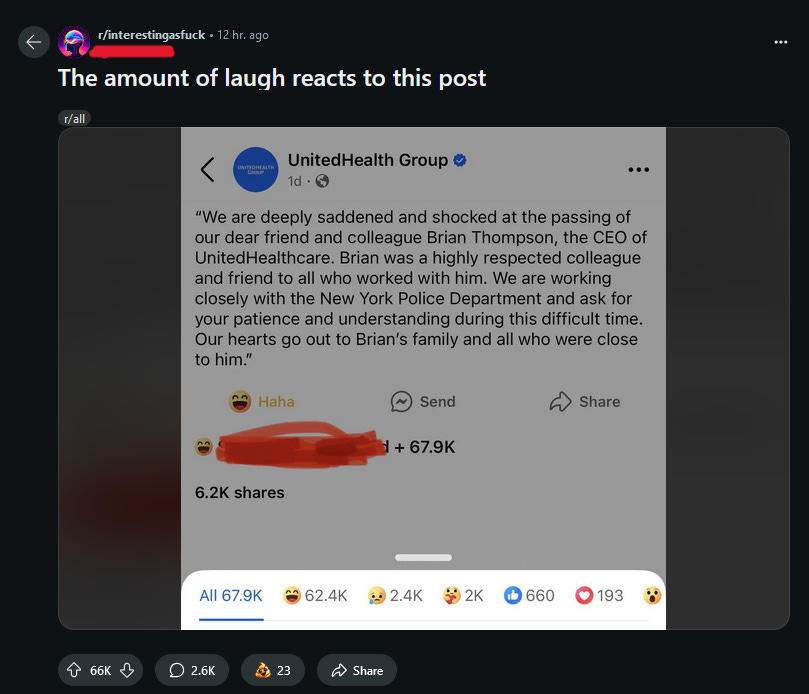809x694 pixels.
Task: Click the Share arrow in the Facebook post
Action: point(560,401)
